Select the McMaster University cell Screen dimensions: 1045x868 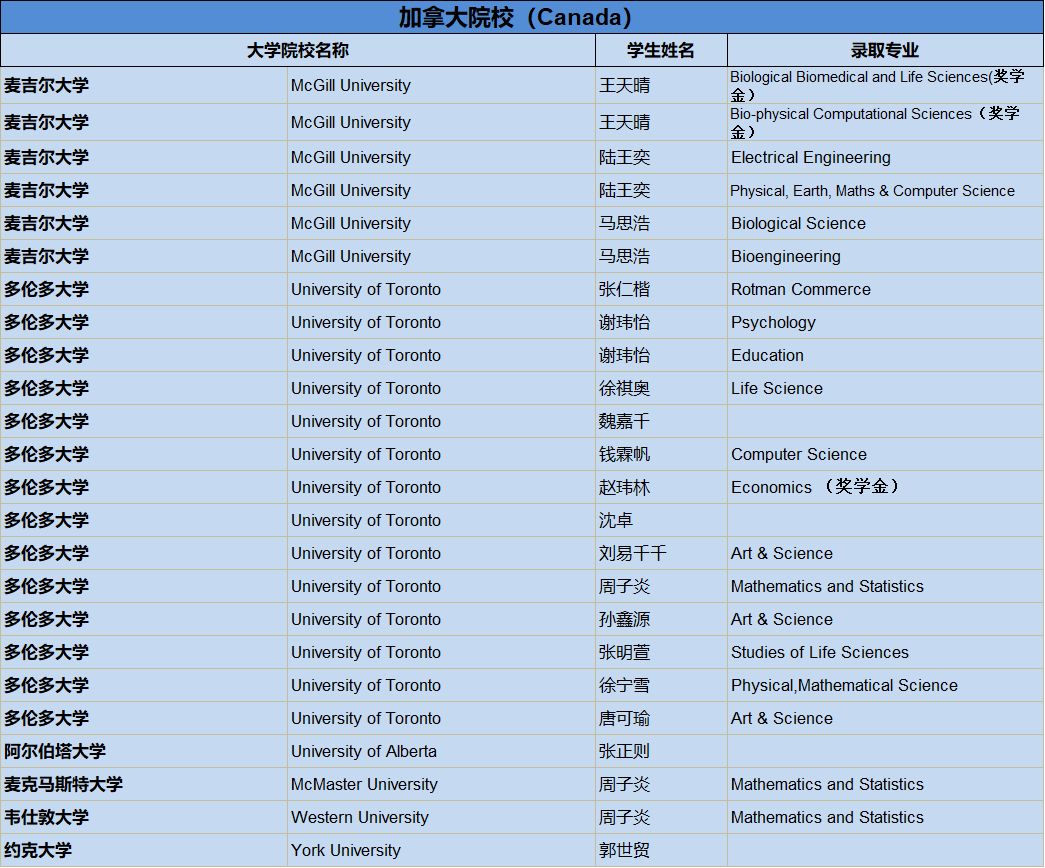click(441, 784)
